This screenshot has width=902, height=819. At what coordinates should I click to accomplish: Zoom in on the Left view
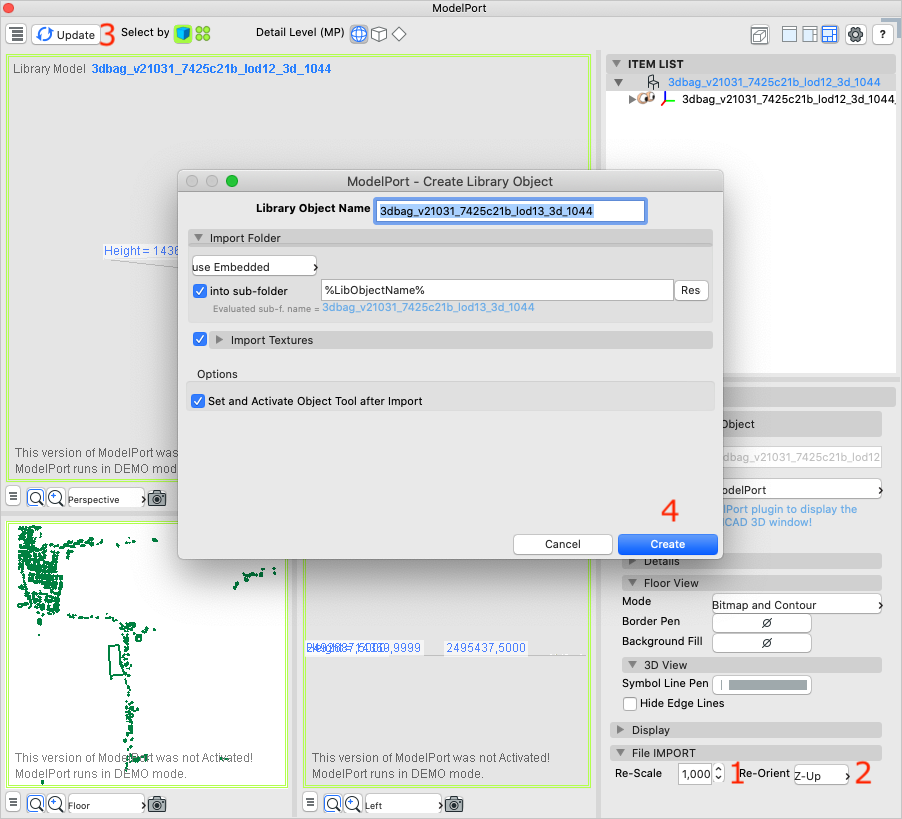click(352, 804)
